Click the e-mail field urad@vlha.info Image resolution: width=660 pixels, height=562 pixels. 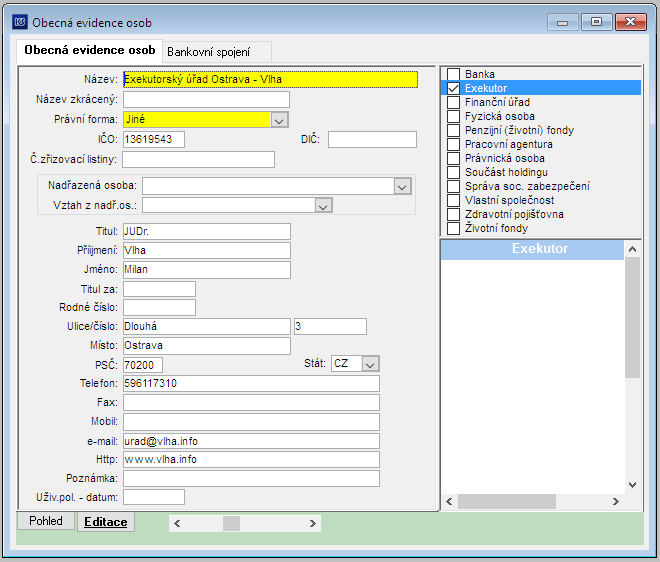pyautogui.click(x=251, y=441)
